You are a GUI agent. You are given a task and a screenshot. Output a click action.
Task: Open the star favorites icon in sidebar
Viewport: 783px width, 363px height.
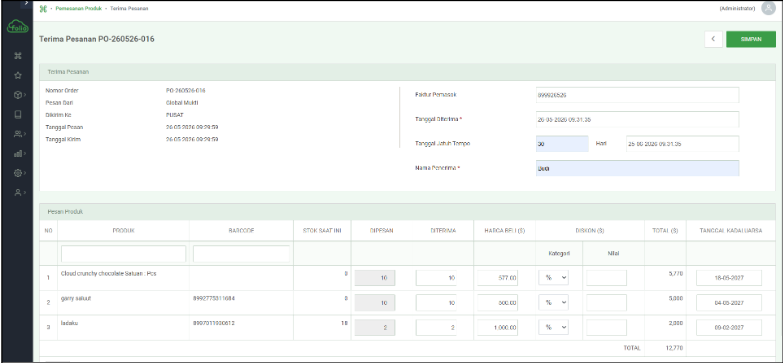pyautogui.click(x=17, y=75)
